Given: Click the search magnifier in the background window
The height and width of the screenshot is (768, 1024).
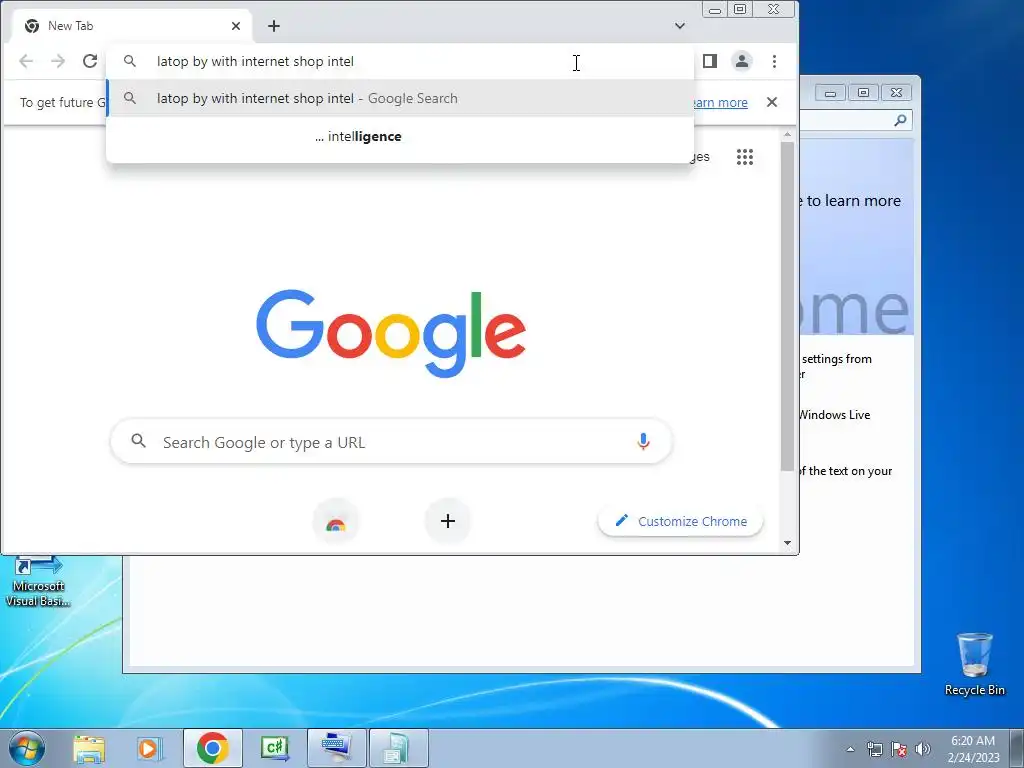Looking at the screenshot, I should (x=901, y=120).
